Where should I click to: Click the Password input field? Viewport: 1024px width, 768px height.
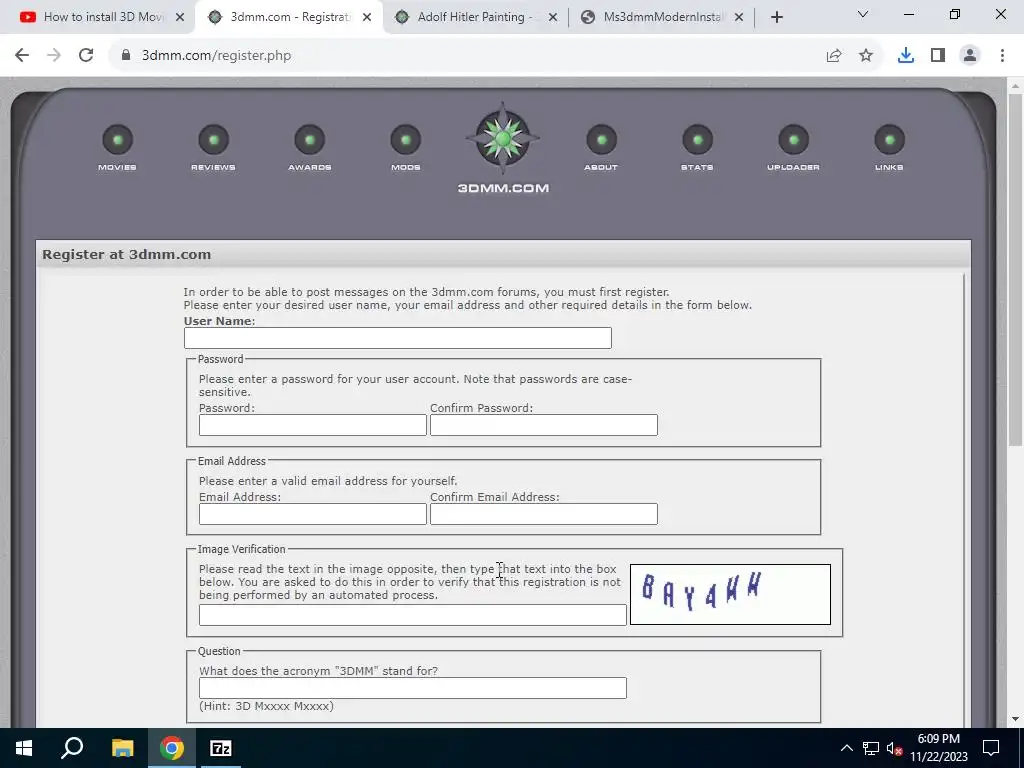pos(313,425)
